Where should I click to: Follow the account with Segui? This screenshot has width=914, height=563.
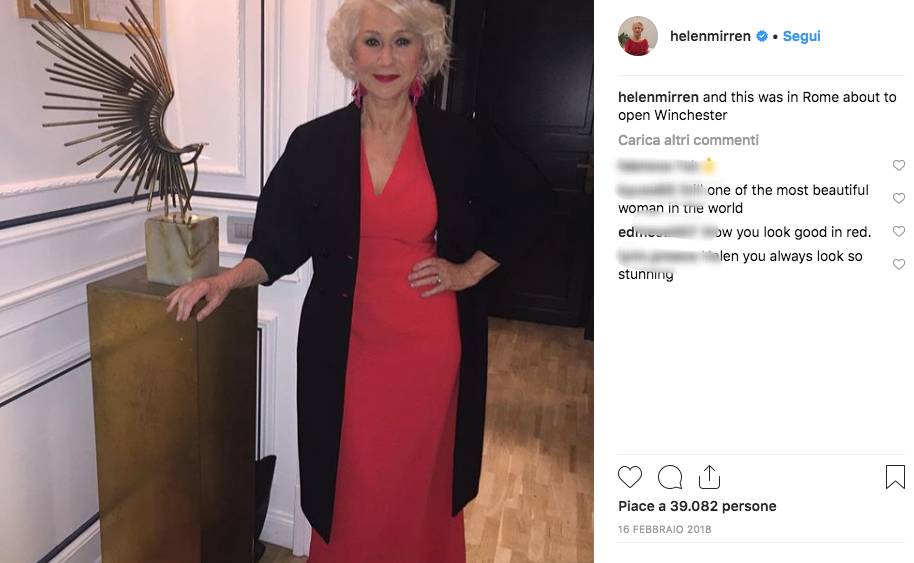pos(801,36)
